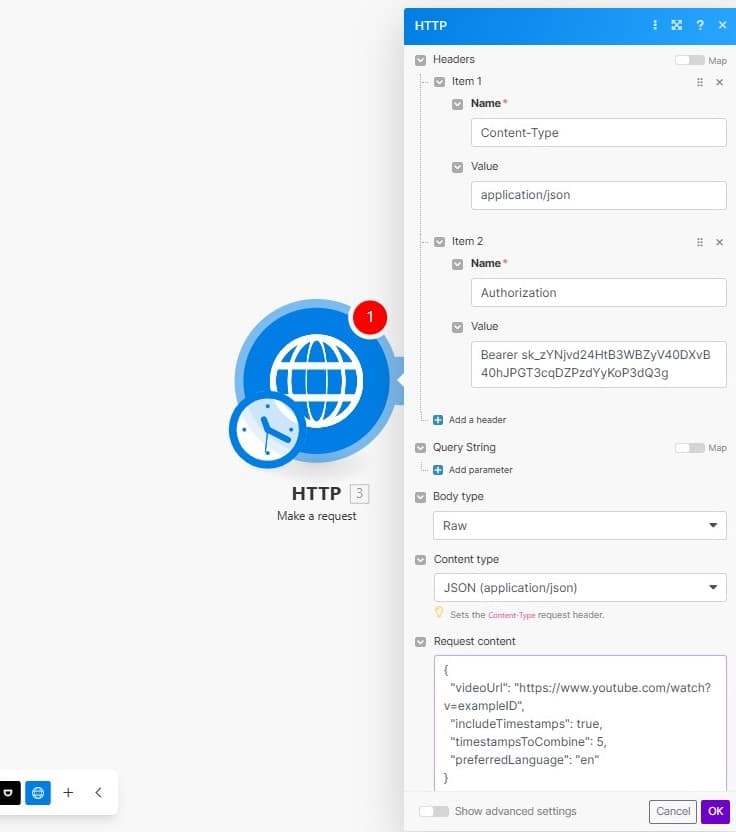Collapse the Value field of Item 2
The image size is (736, 832).
[x=457, y=327]
